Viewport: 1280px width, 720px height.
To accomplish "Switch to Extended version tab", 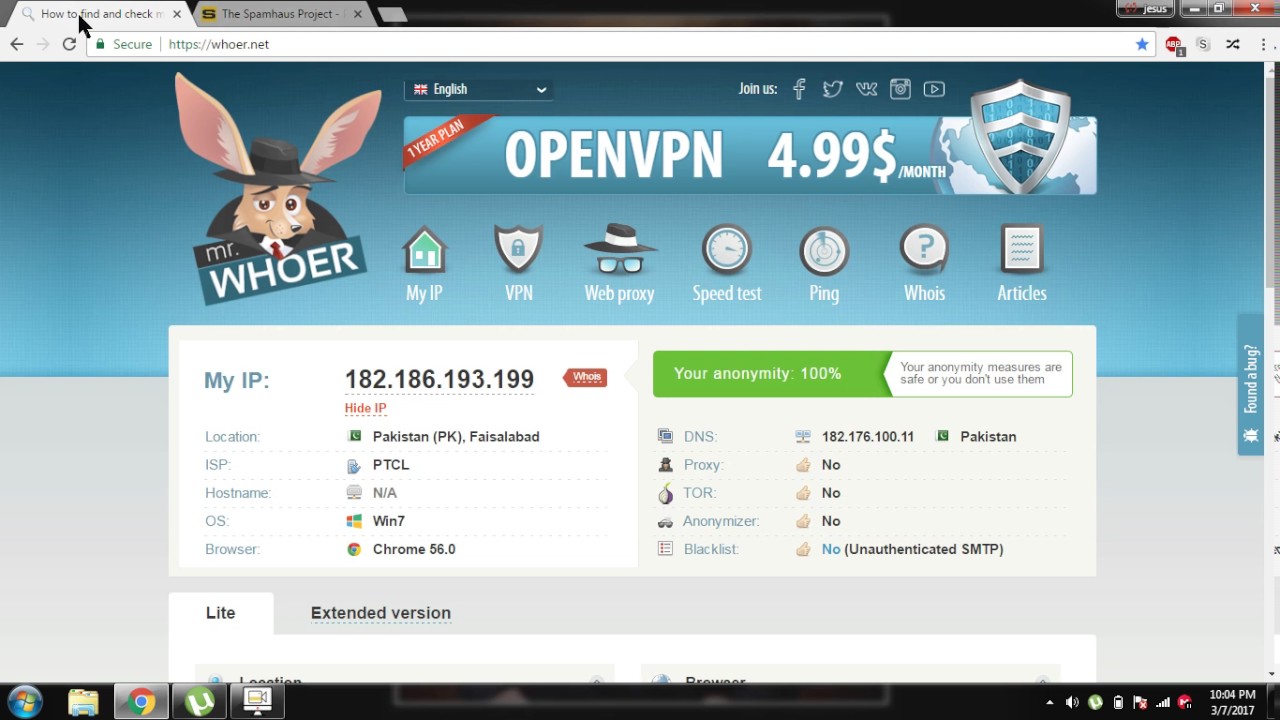I will [x=381, y=613].
